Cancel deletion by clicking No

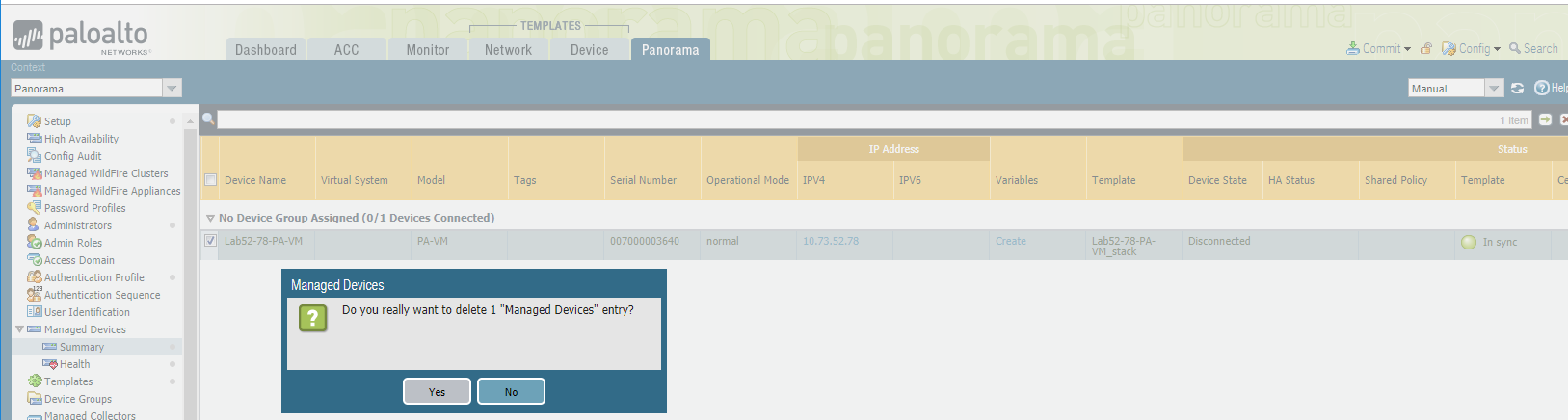(x=511, y=391)
